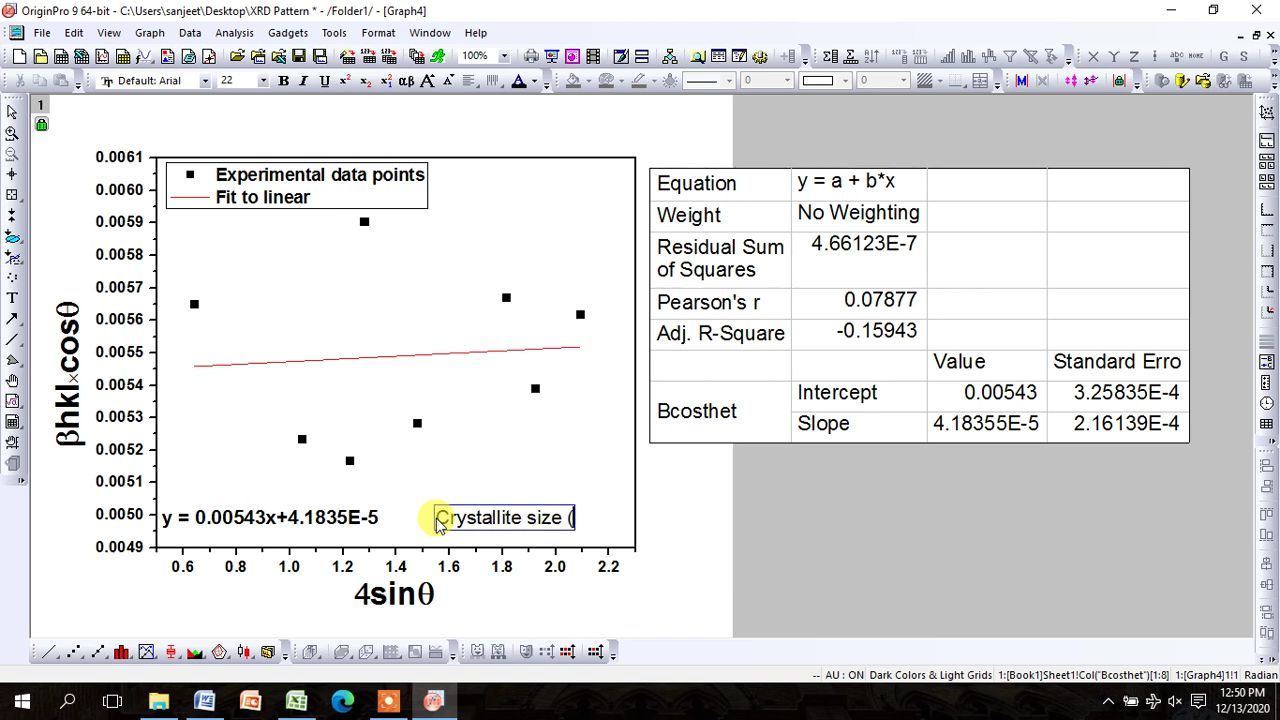The width and height of the screenshot is (1280, 720).
Task: Open the Graph menu
Action: (149, 33)
